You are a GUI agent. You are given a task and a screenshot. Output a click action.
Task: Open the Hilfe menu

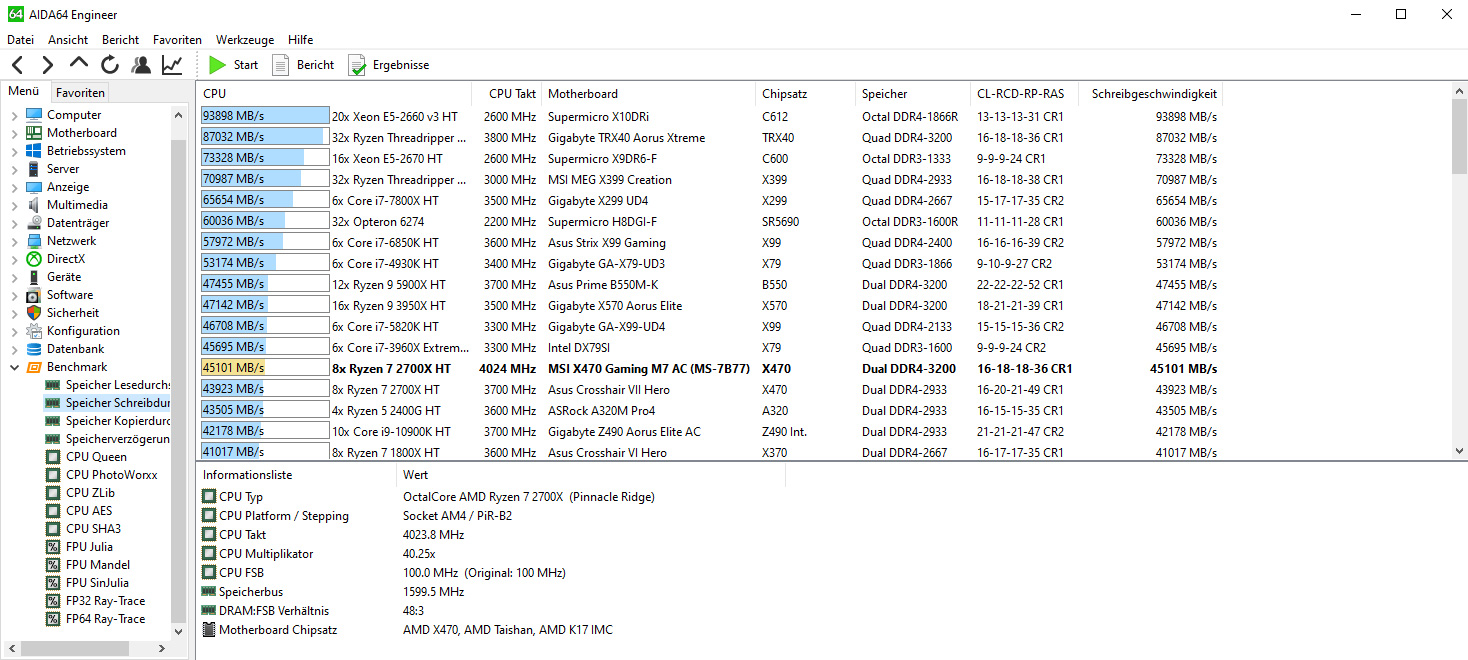click(300, 40)
